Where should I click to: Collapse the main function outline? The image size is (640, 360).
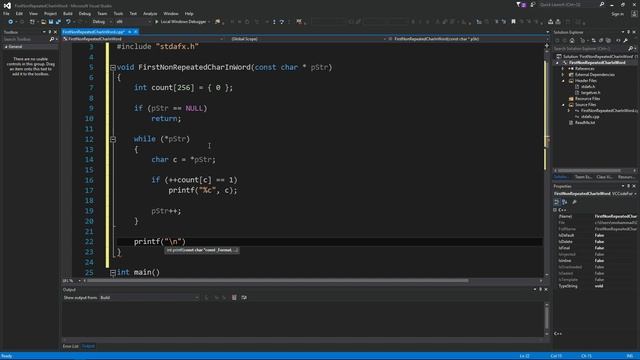click(x=113, y=273)
